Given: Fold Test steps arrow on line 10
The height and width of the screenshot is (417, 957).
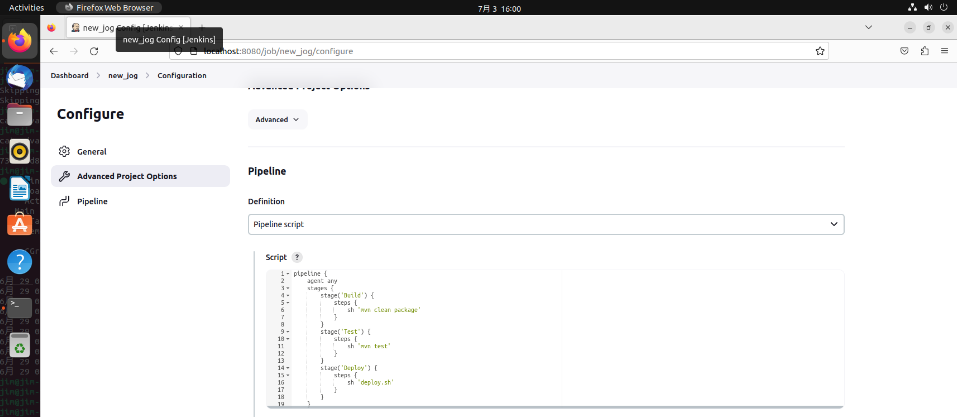Looking at the screenshot, I should click(x=287, y=339).
